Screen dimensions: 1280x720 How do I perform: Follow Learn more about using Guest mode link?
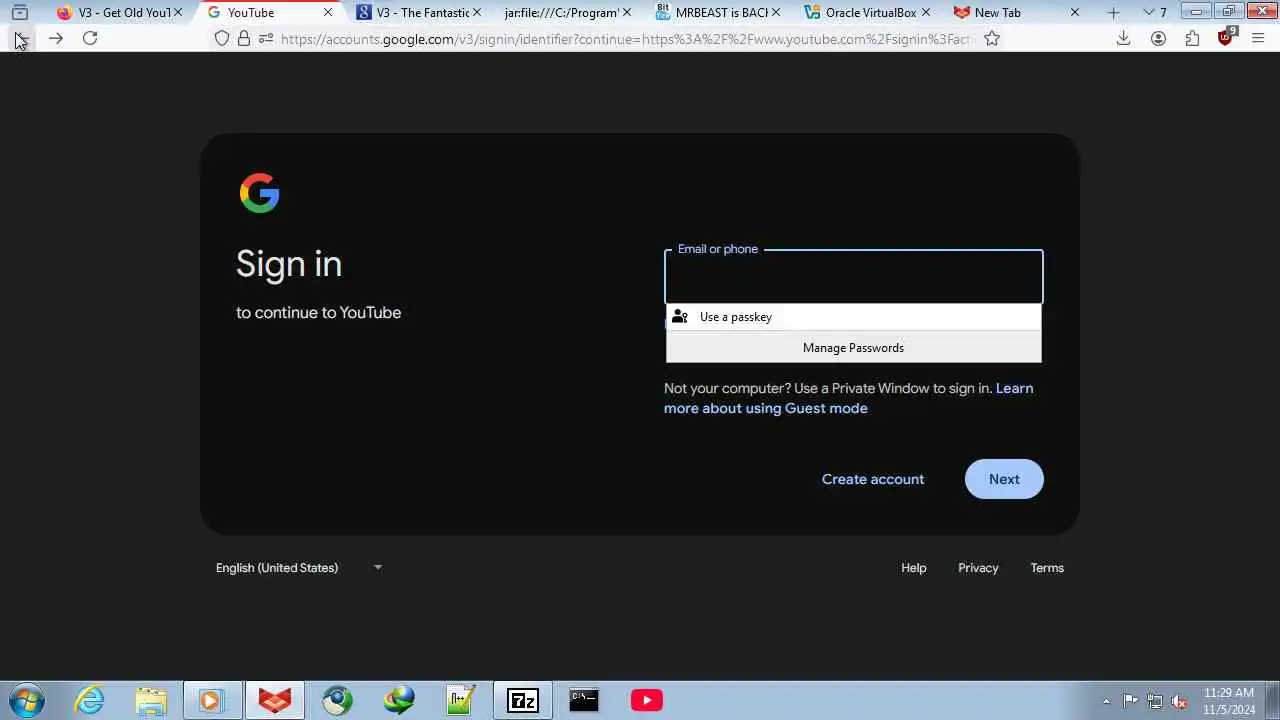[x=849, y=398]
